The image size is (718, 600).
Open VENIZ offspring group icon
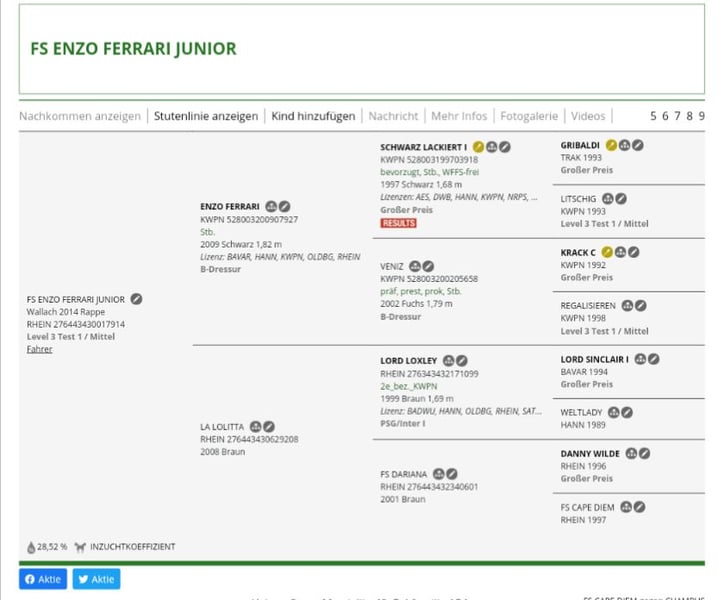tap(415, 266)
